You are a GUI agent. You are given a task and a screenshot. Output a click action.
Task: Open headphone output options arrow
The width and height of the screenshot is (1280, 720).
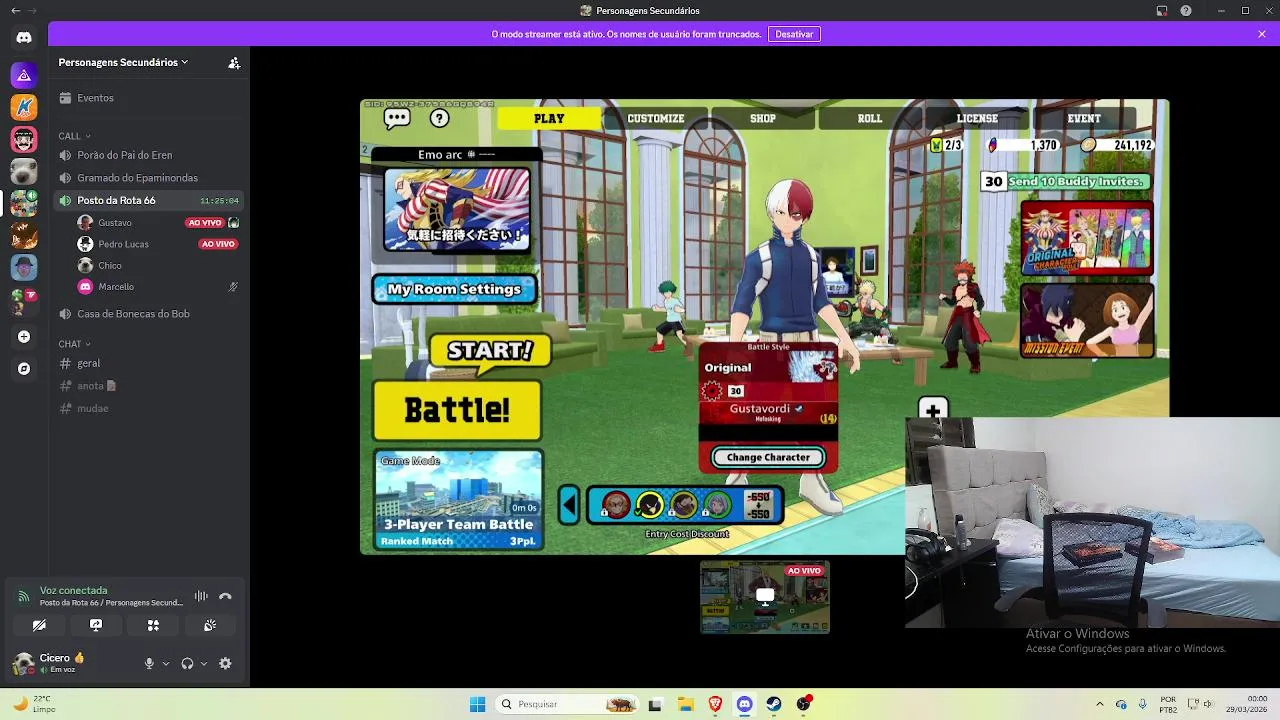(x=204, y=663)
